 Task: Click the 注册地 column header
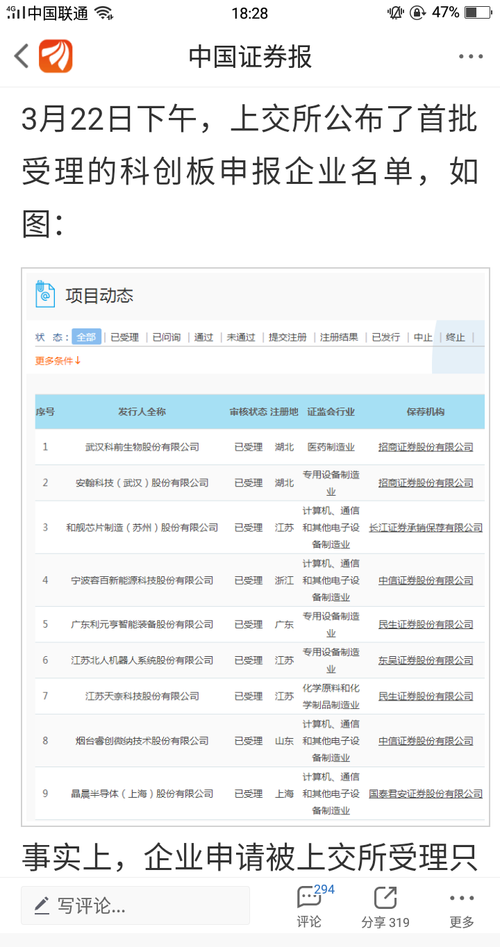point(284,412)
